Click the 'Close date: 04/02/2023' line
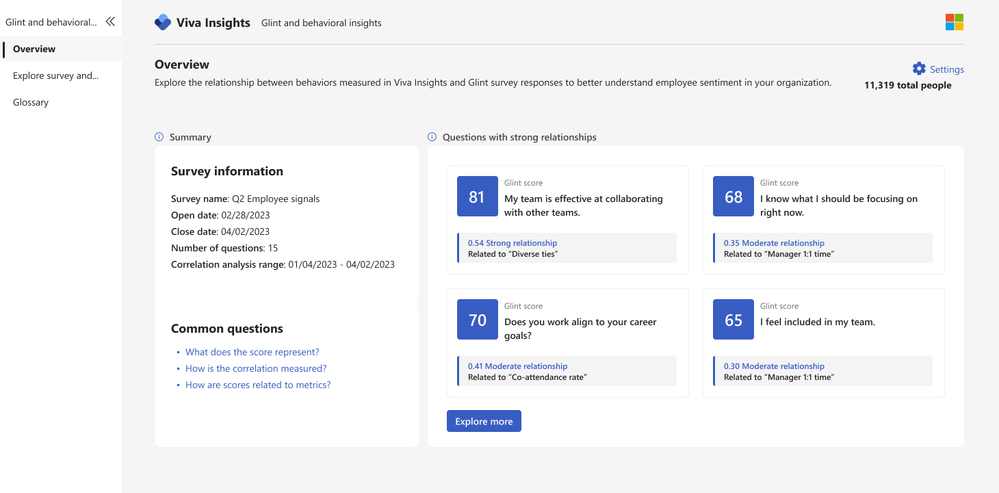 tap(220, 232)
